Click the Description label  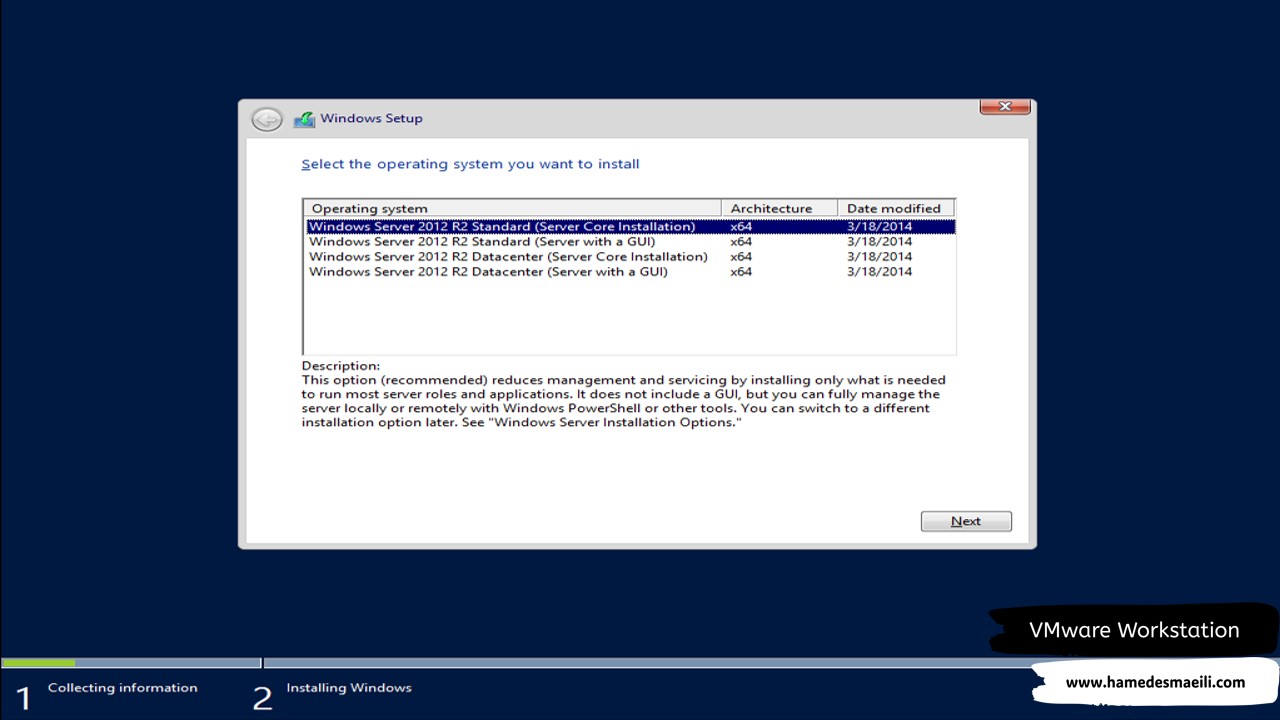(x=341, y=366)
